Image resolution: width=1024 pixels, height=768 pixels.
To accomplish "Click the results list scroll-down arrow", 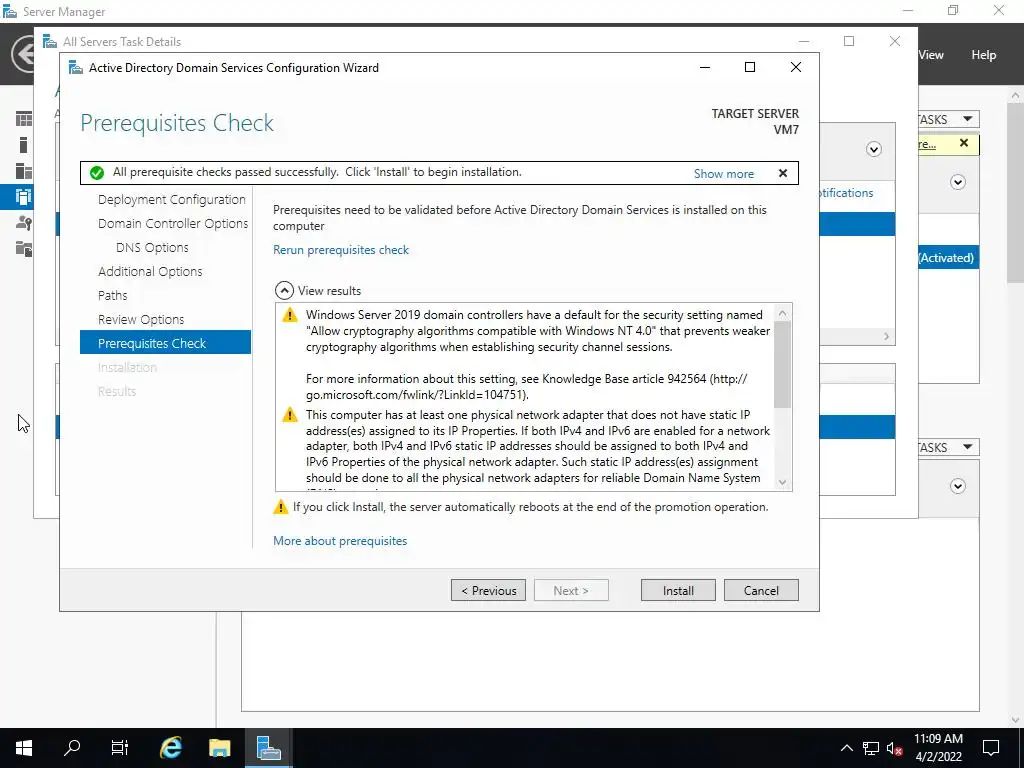I will (x=782, y=483).
